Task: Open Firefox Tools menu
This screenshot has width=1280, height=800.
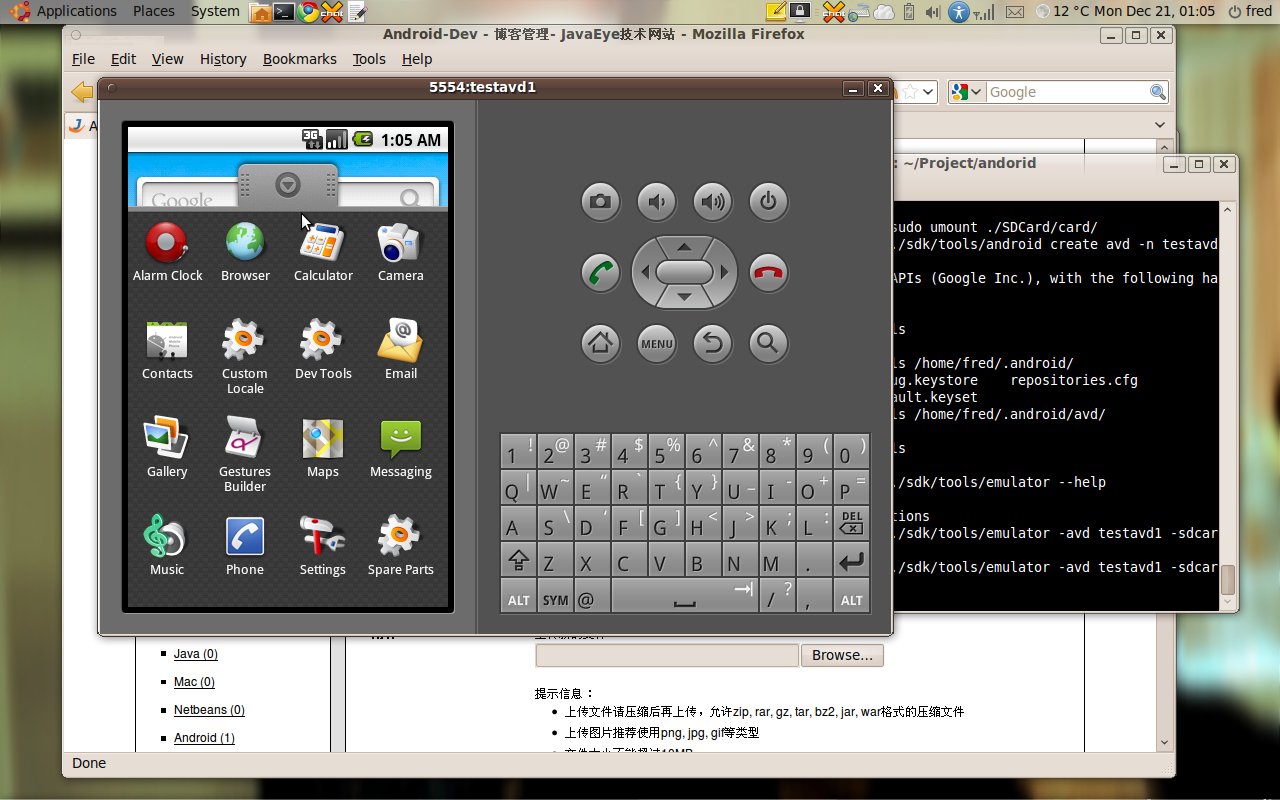Action: (369, 59)
